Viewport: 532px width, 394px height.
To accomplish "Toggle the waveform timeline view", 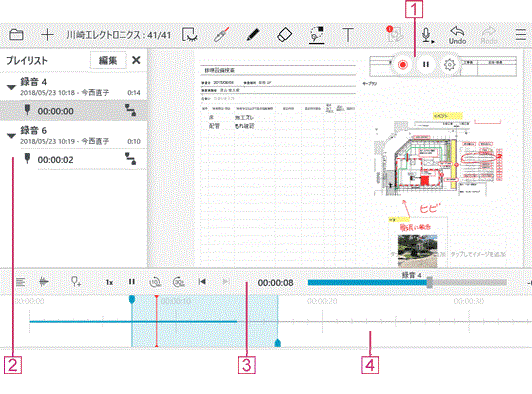I will tap(44, 282).
